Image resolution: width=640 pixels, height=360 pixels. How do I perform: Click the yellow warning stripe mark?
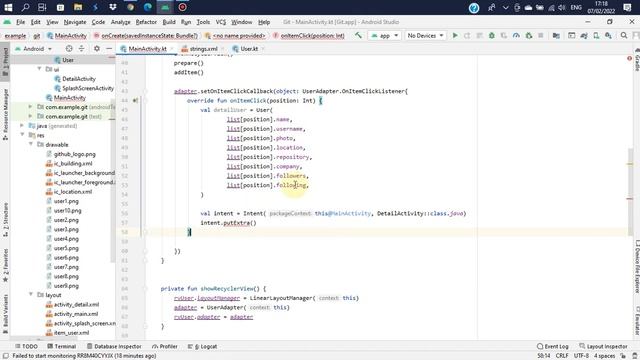click(x=630, y=164)
